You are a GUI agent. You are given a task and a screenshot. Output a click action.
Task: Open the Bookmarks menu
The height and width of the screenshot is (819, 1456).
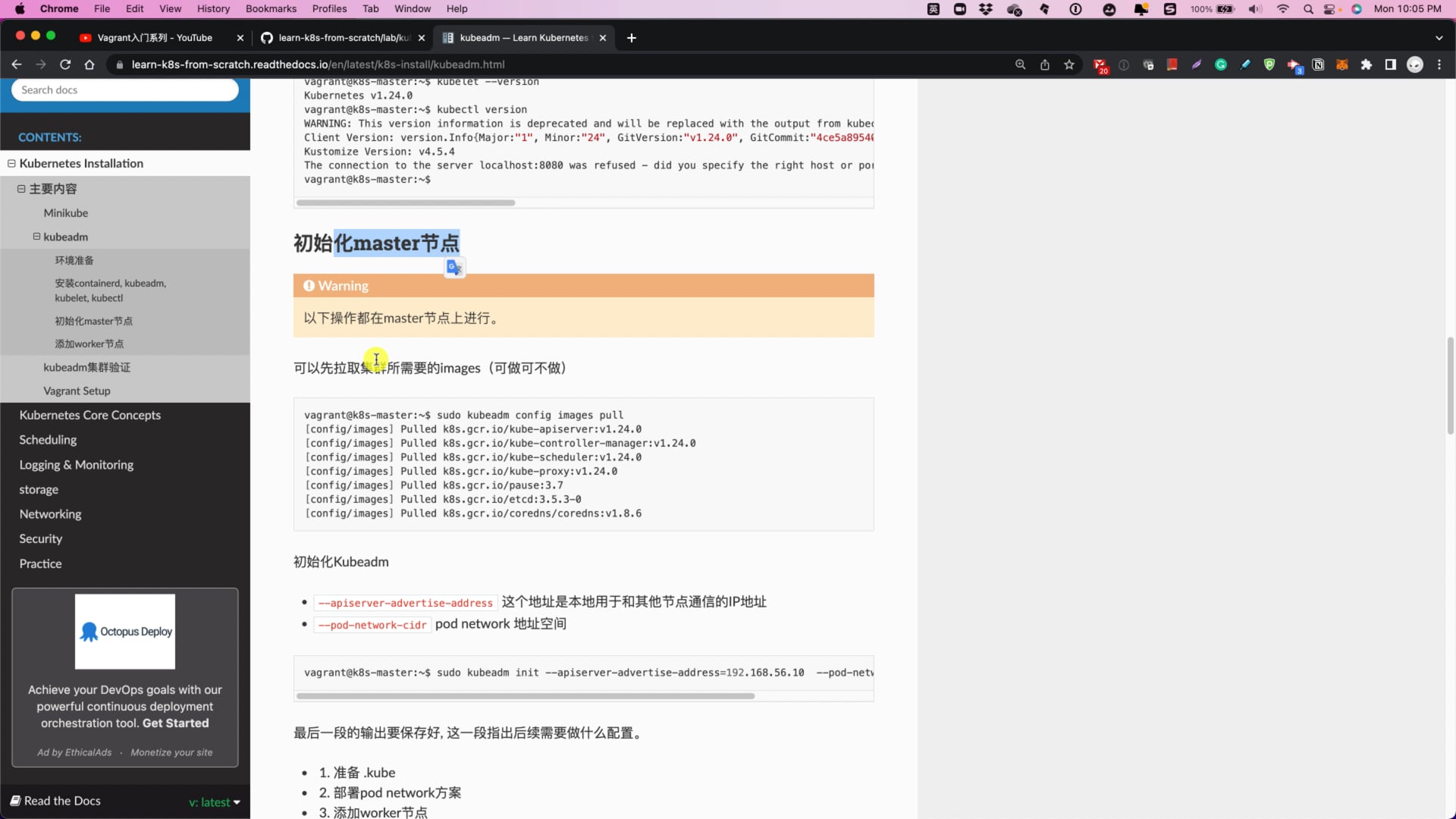271,8
